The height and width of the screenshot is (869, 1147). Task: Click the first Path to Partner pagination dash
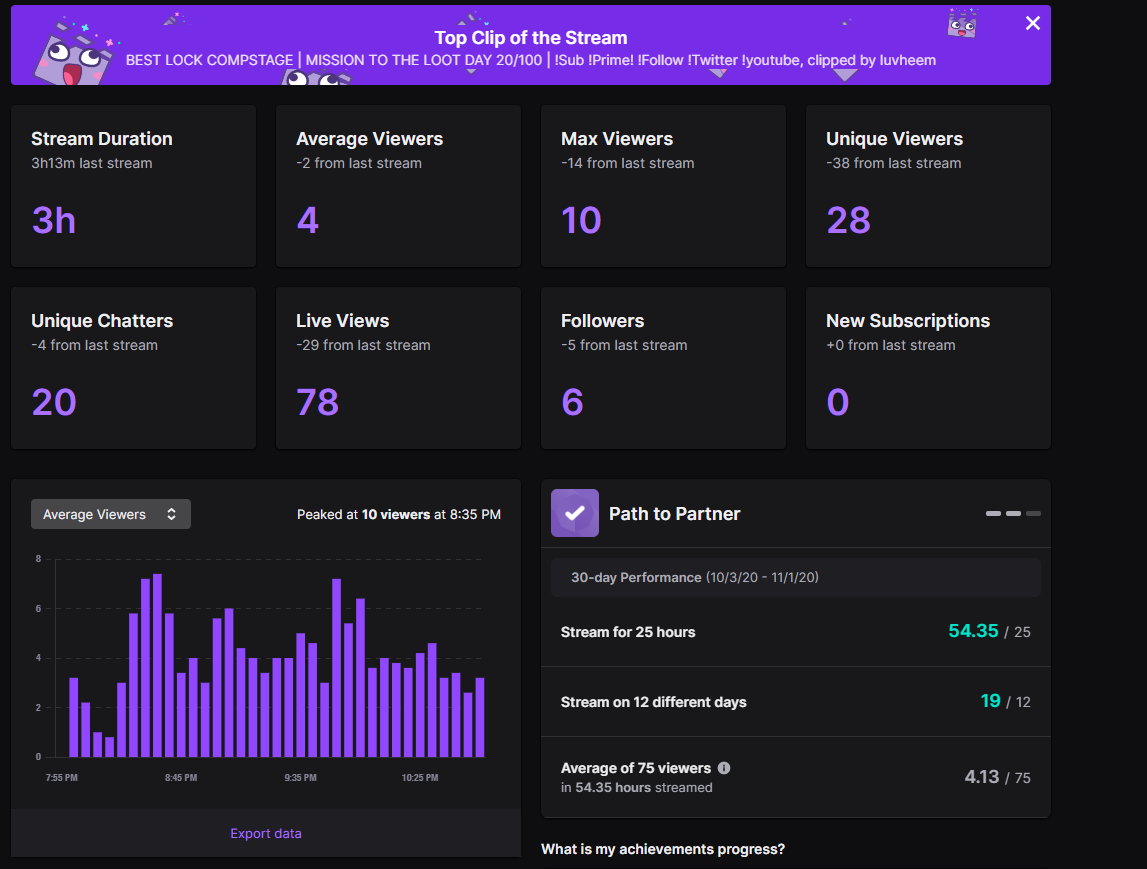[993, 514]
